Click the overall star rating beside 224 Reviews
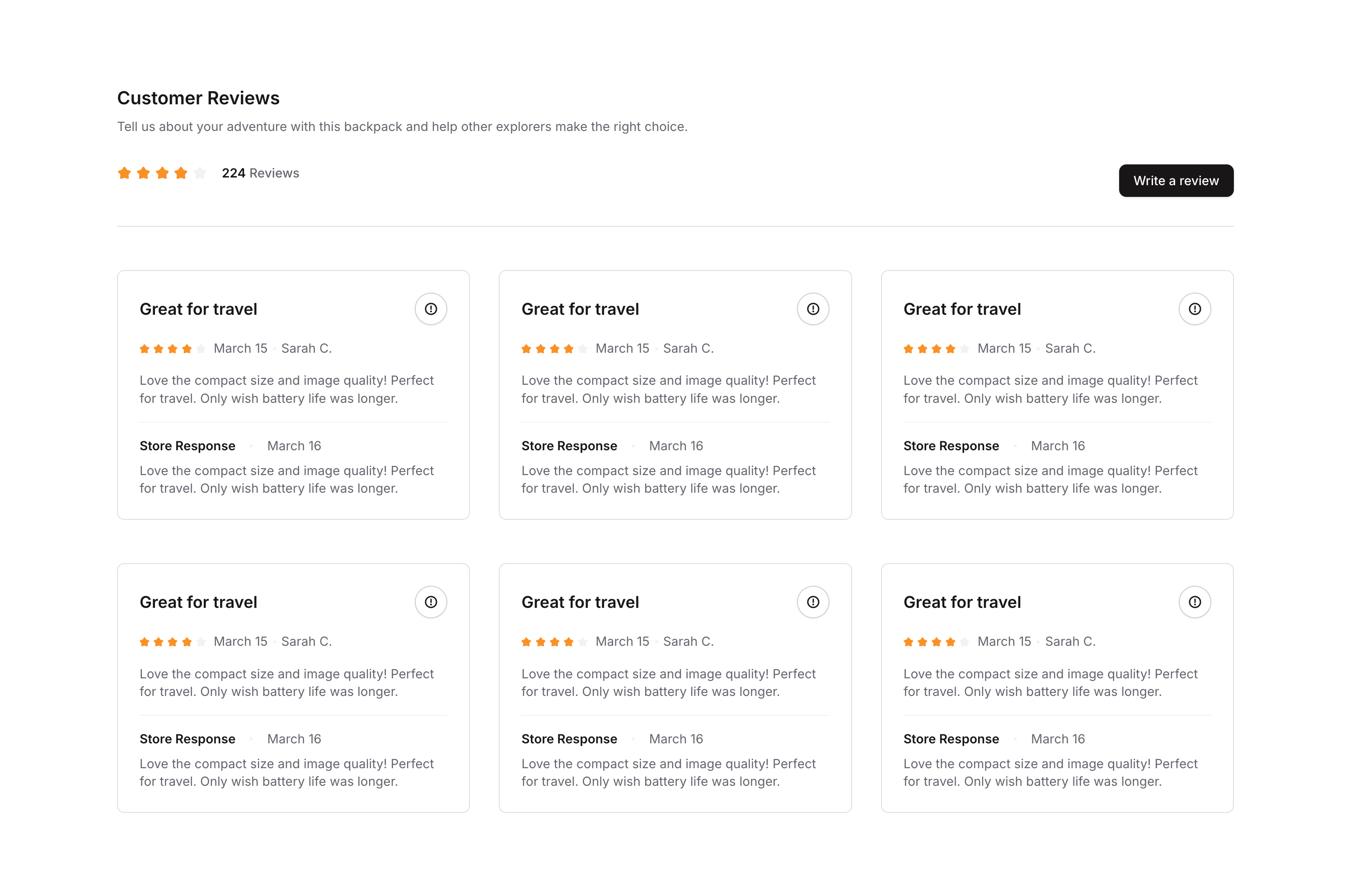 (162, 173)
